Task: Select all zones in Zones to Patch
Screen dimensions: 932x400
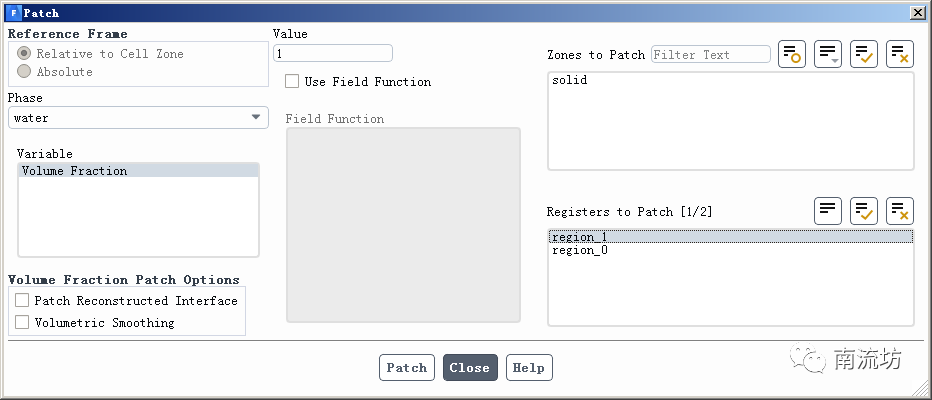Action: click(x=864, y=54)
